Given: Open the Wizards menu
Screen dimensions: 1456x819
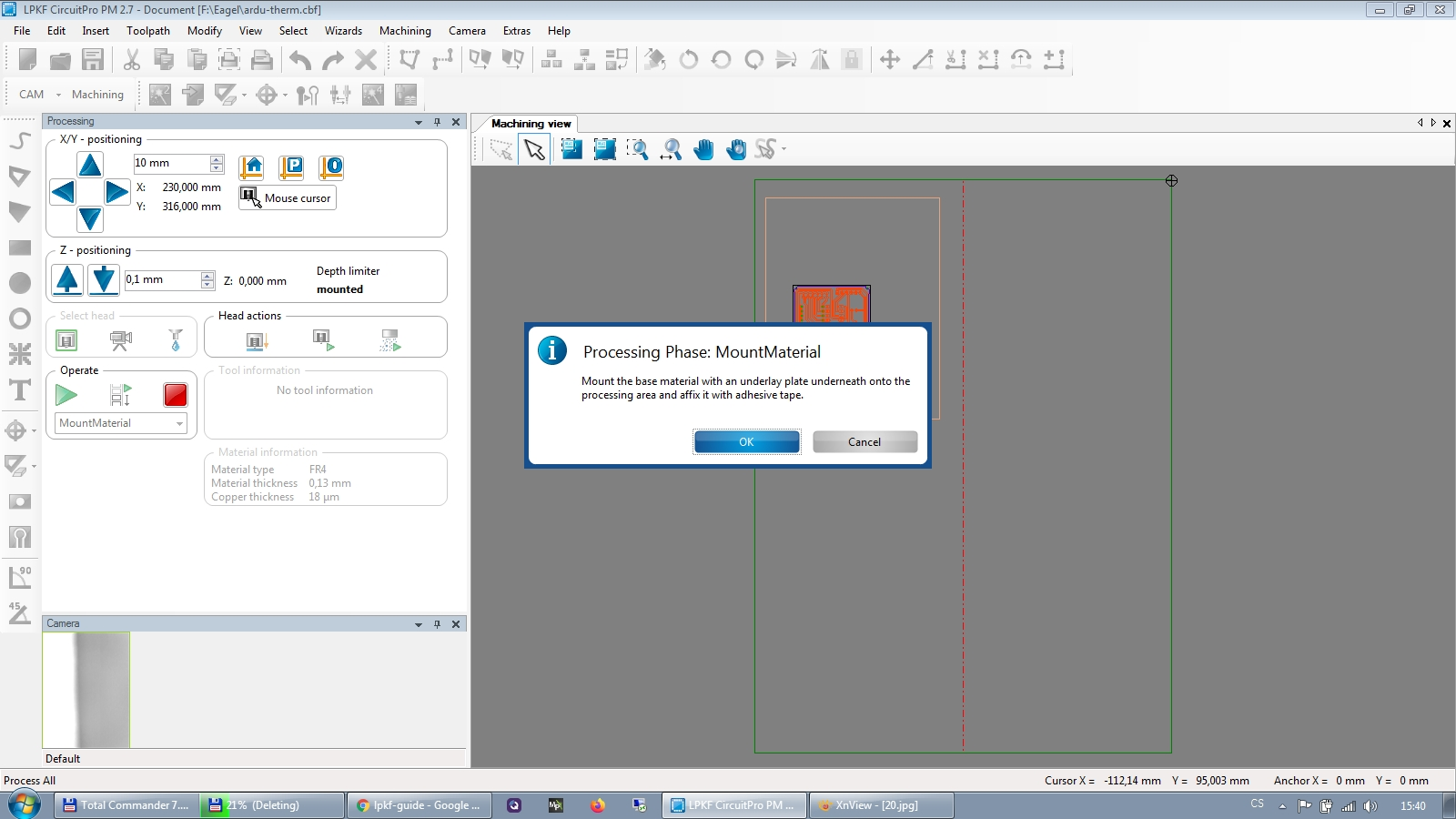Looking at the screenshot, I should (343, 31).
